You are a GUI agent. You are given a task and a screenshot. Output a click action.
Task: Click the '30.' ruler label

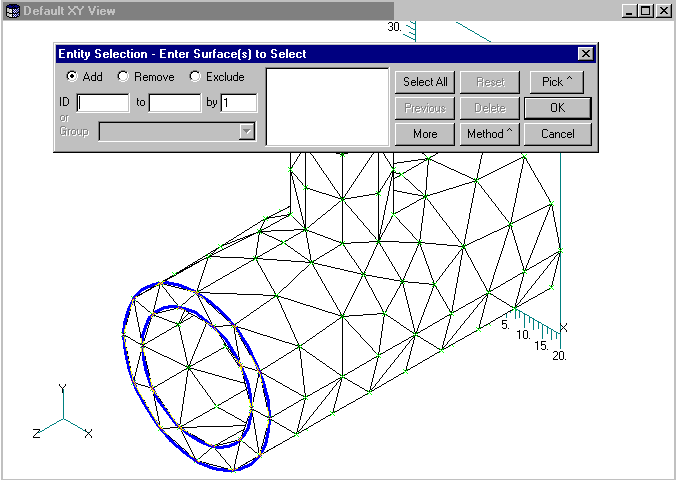[394, 27]
